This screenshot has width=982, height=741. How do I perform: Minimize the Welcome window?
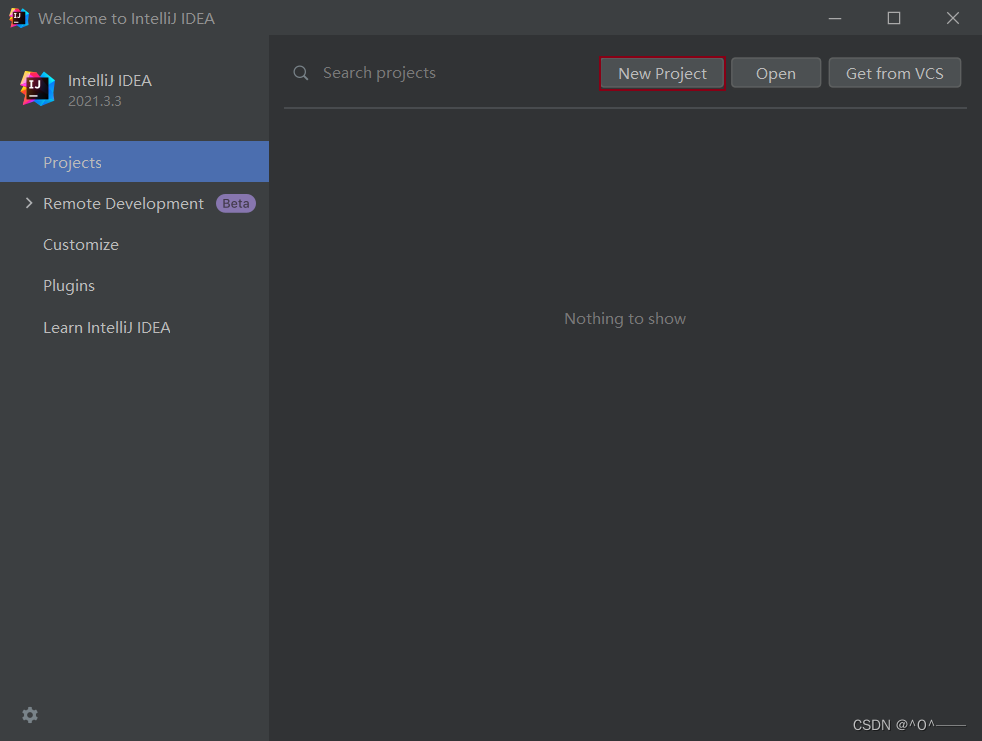pos(835,18)
